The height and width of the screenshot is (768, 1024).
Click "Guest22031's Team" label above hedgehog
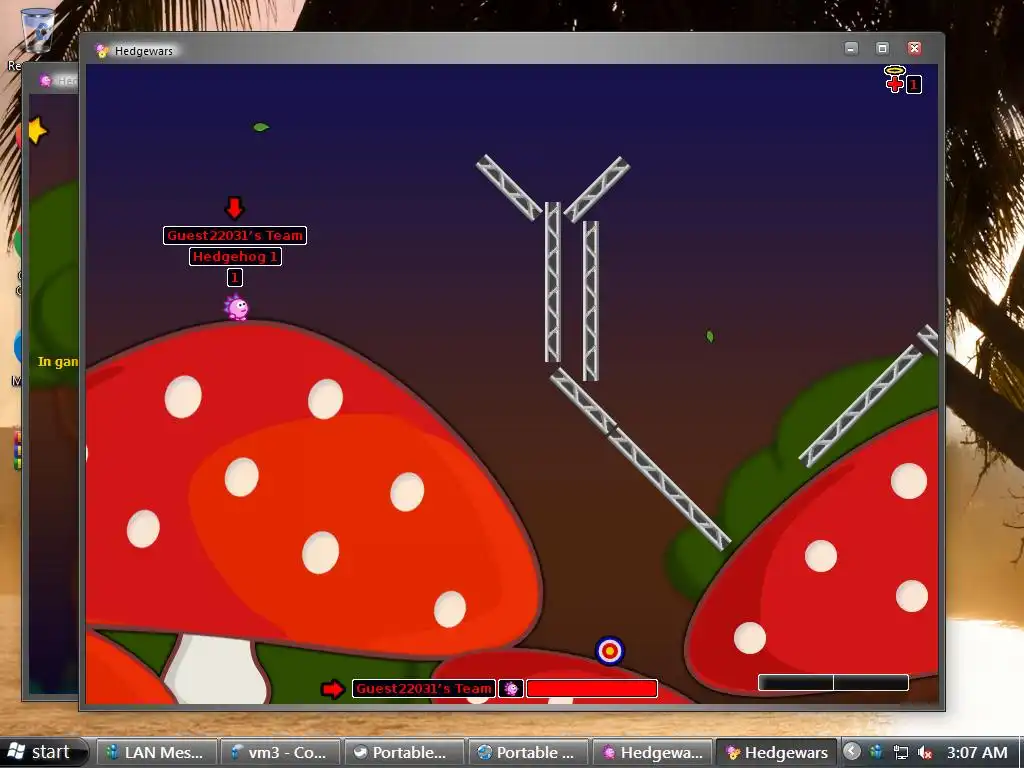point(234,235)
